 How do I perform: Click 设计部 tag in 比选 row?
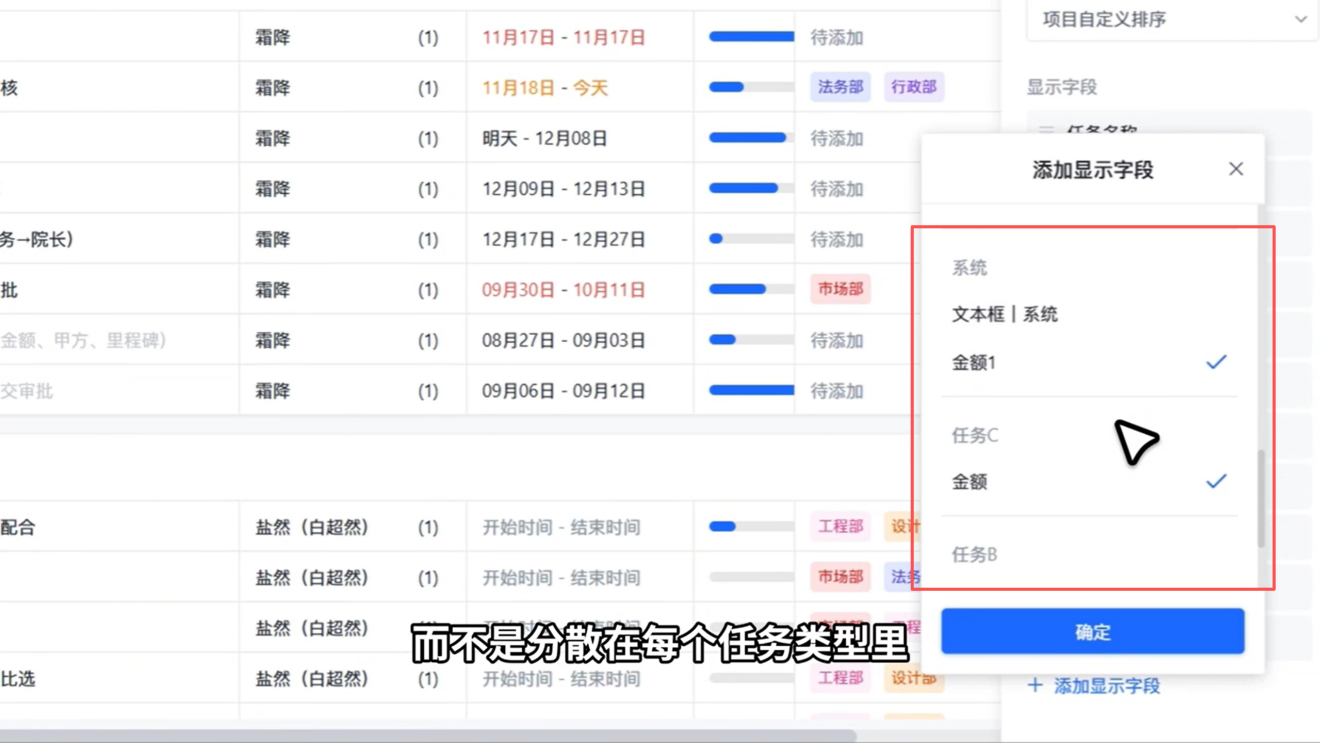click(913, 678)
